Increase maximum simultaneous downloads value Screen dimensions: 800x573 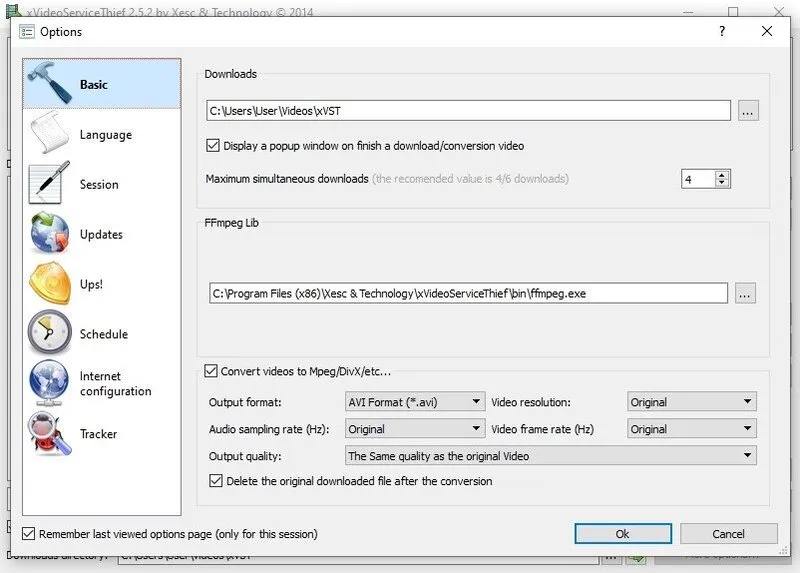tap(721, 175)
